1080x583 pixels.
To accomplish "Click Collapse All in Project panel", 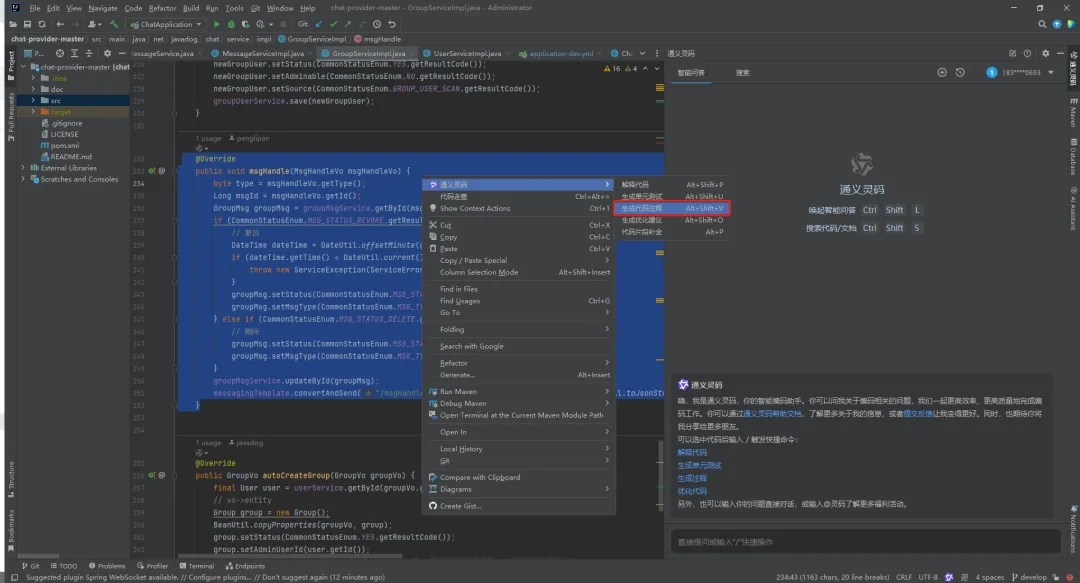I will [89, 53].
